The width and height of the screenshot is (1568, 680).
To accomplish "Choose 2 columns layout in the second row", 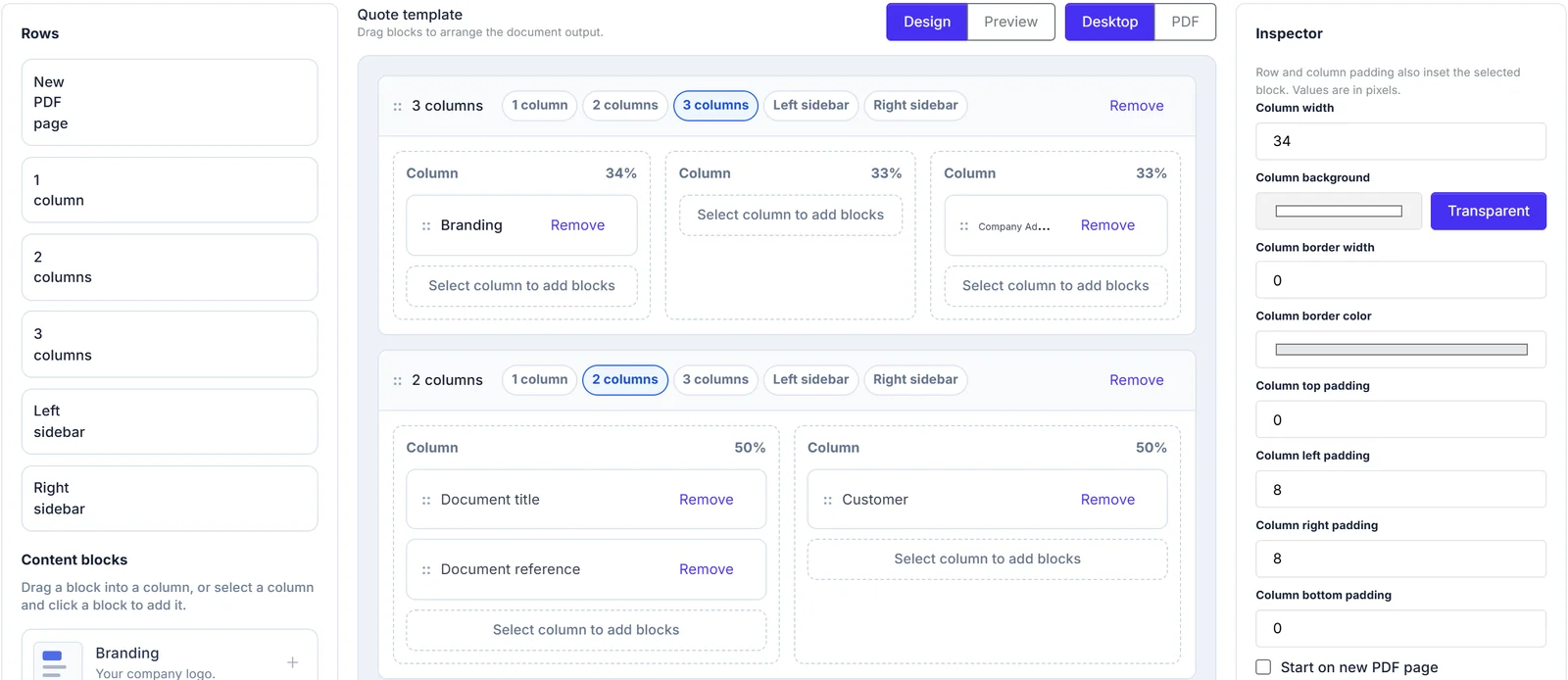I will pyautogui.click(x=625, y=380).
